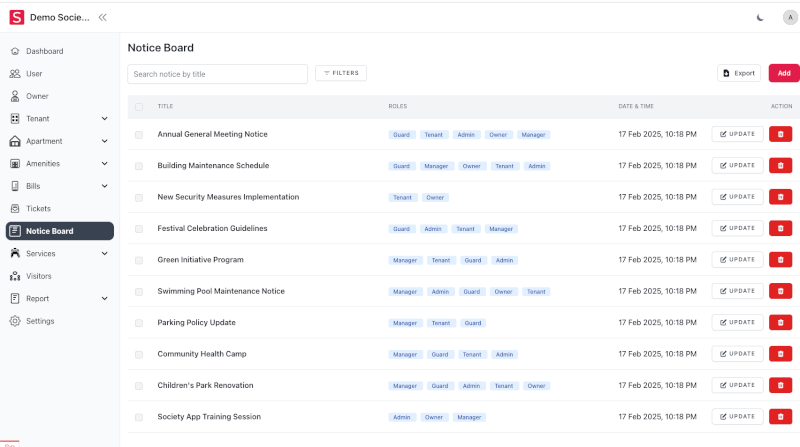Expand the Amenities sidebar section
Viewport: 800px width, 447px height.
point(105,164)
